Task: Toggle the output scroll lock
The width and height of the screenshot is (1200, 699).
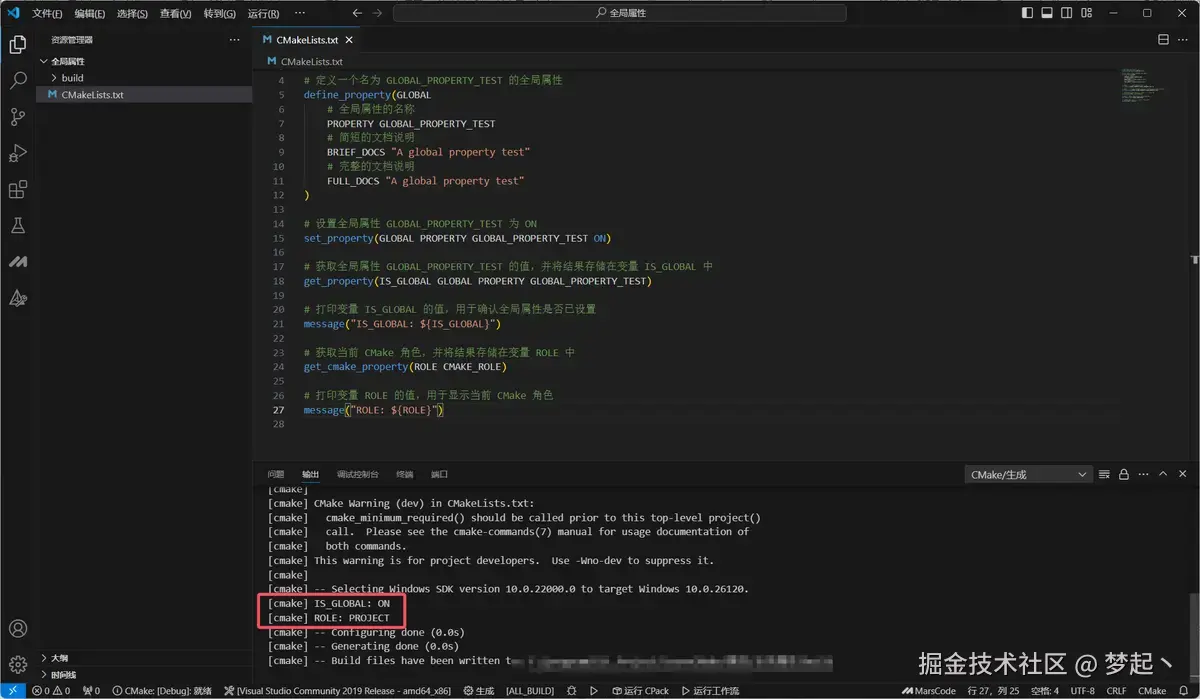Action: point(1124,474)
